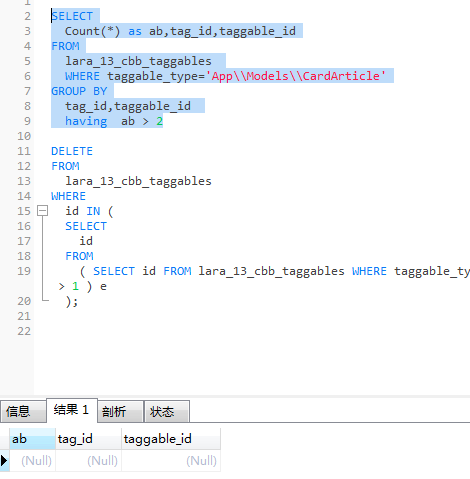Click the FROM keyword on line 12
The height and width of the screenshot is (479, 470).
click(65, 166)
